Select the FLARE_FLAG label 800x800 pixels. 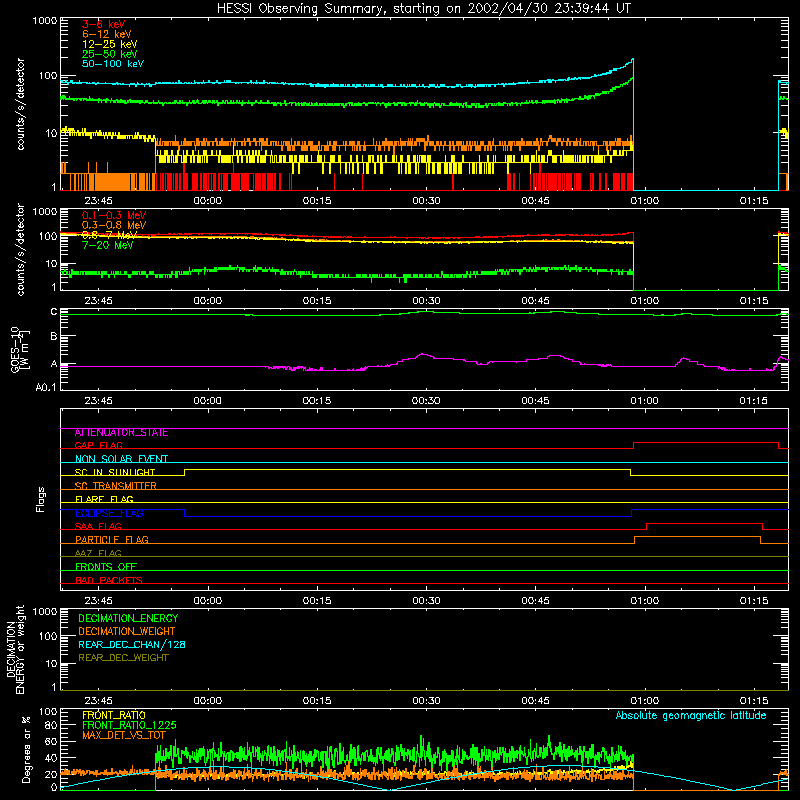point(104,499)
